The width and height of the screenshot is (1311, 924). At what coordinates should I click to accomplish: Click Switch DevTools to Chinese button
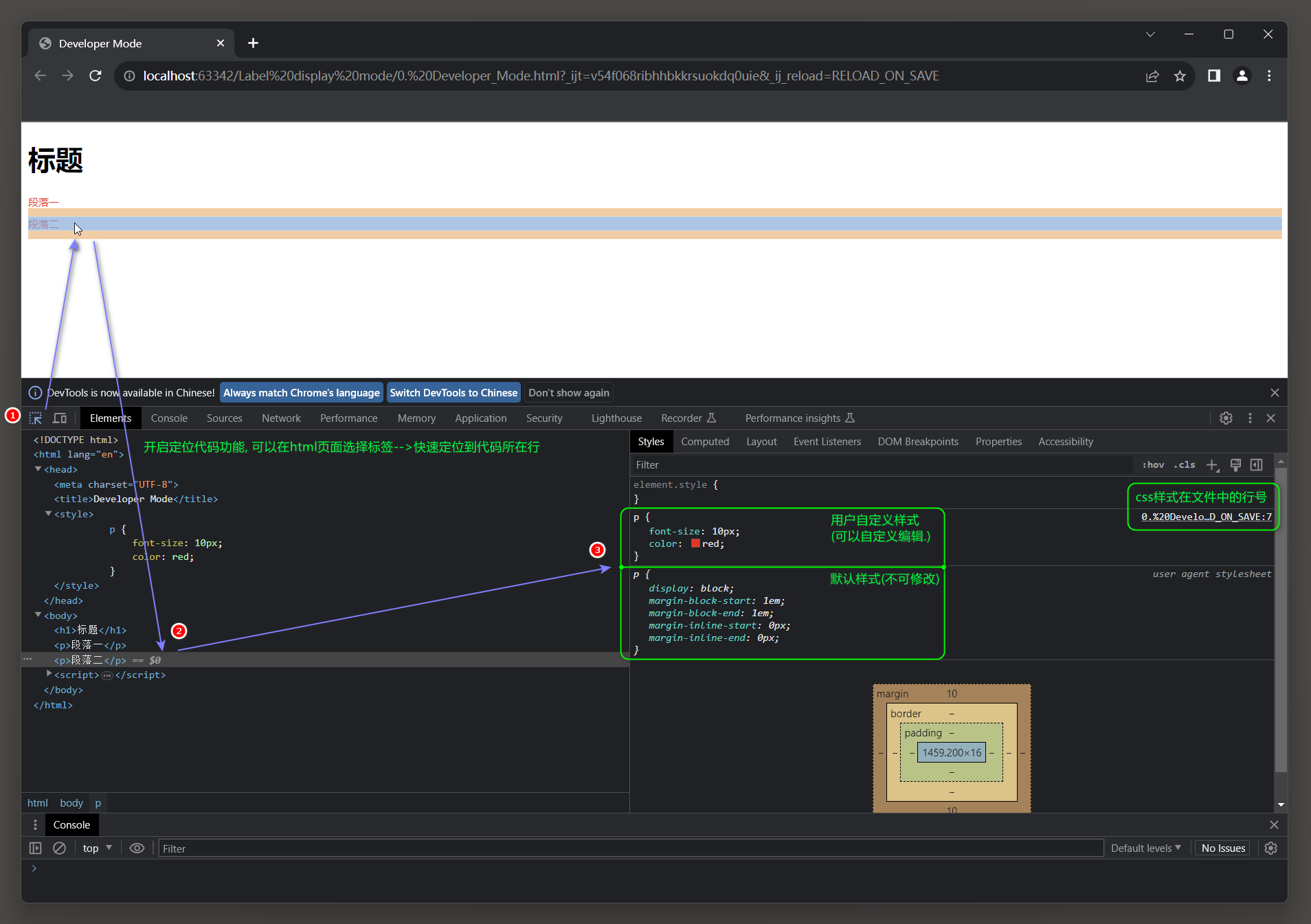(x=453, y=393)
